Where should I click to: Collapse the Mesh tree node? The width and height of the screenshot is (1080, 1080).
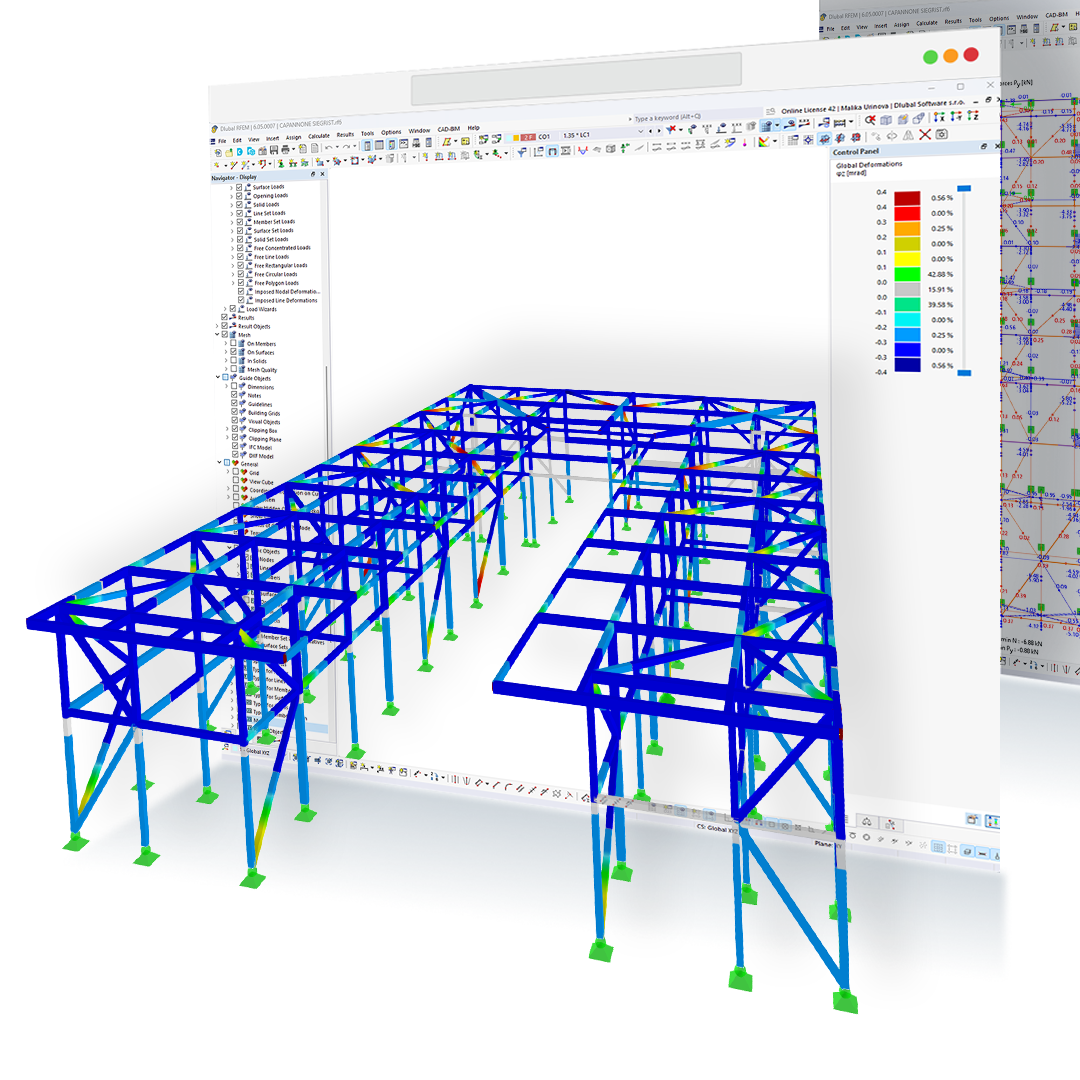pyautogui.click(x=217, y=334)
